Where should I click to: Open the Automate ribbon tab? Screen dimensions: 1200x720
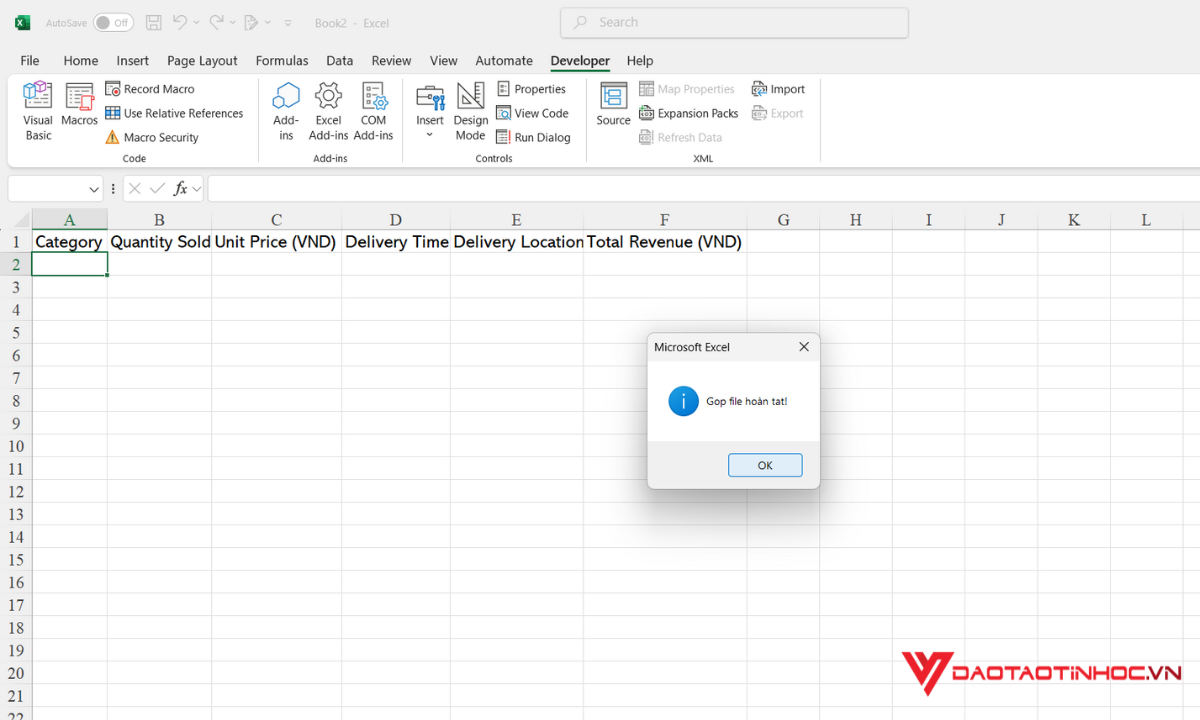[503, 61]
